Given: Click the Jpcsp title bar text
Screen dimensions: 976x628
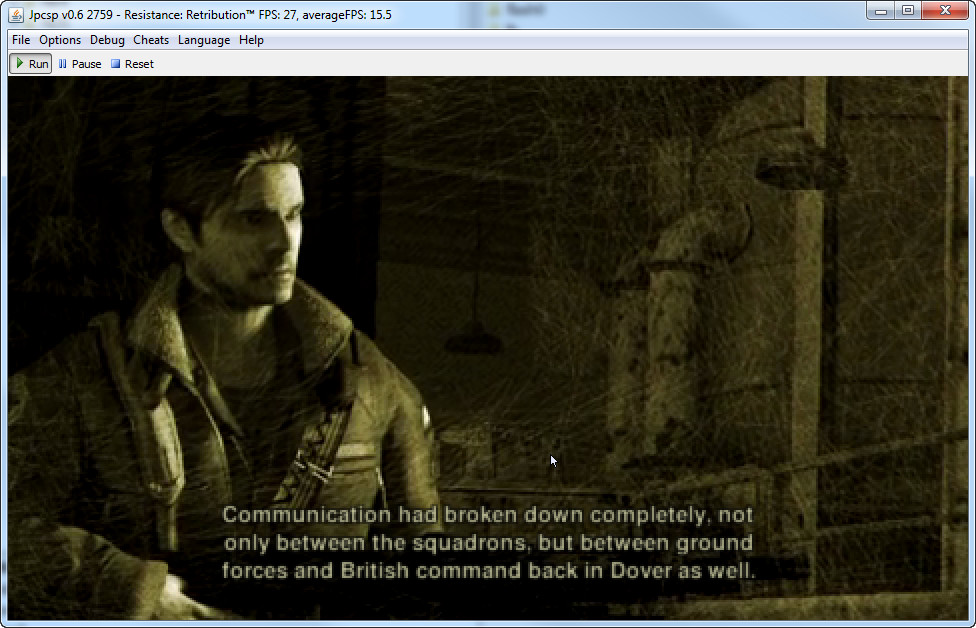Looking at the screenshot, I should (210, 14).
